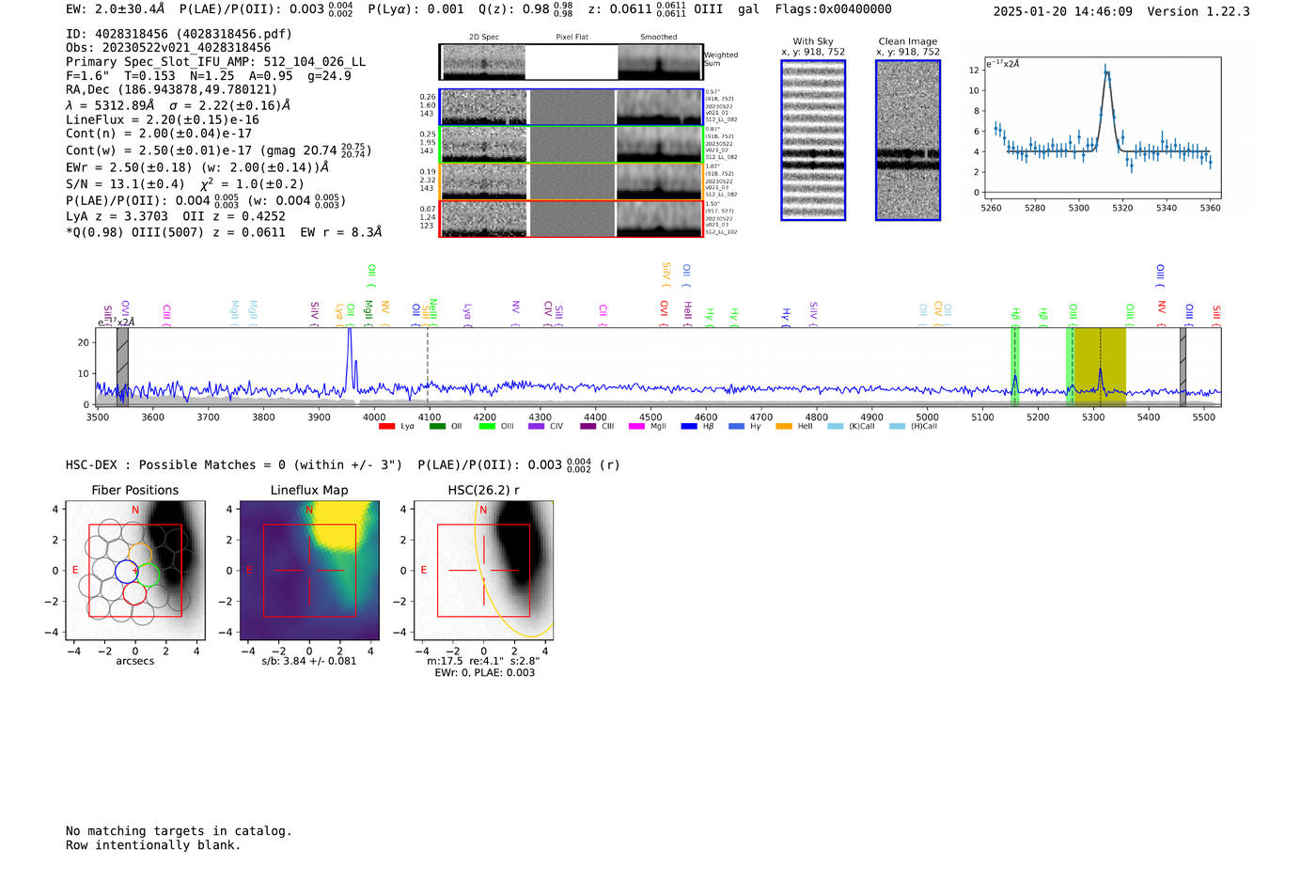Screen dimensions: 1316x896
Task: Click the F=1.6" T=0.153 parameters line
Action: click(208, 76)
